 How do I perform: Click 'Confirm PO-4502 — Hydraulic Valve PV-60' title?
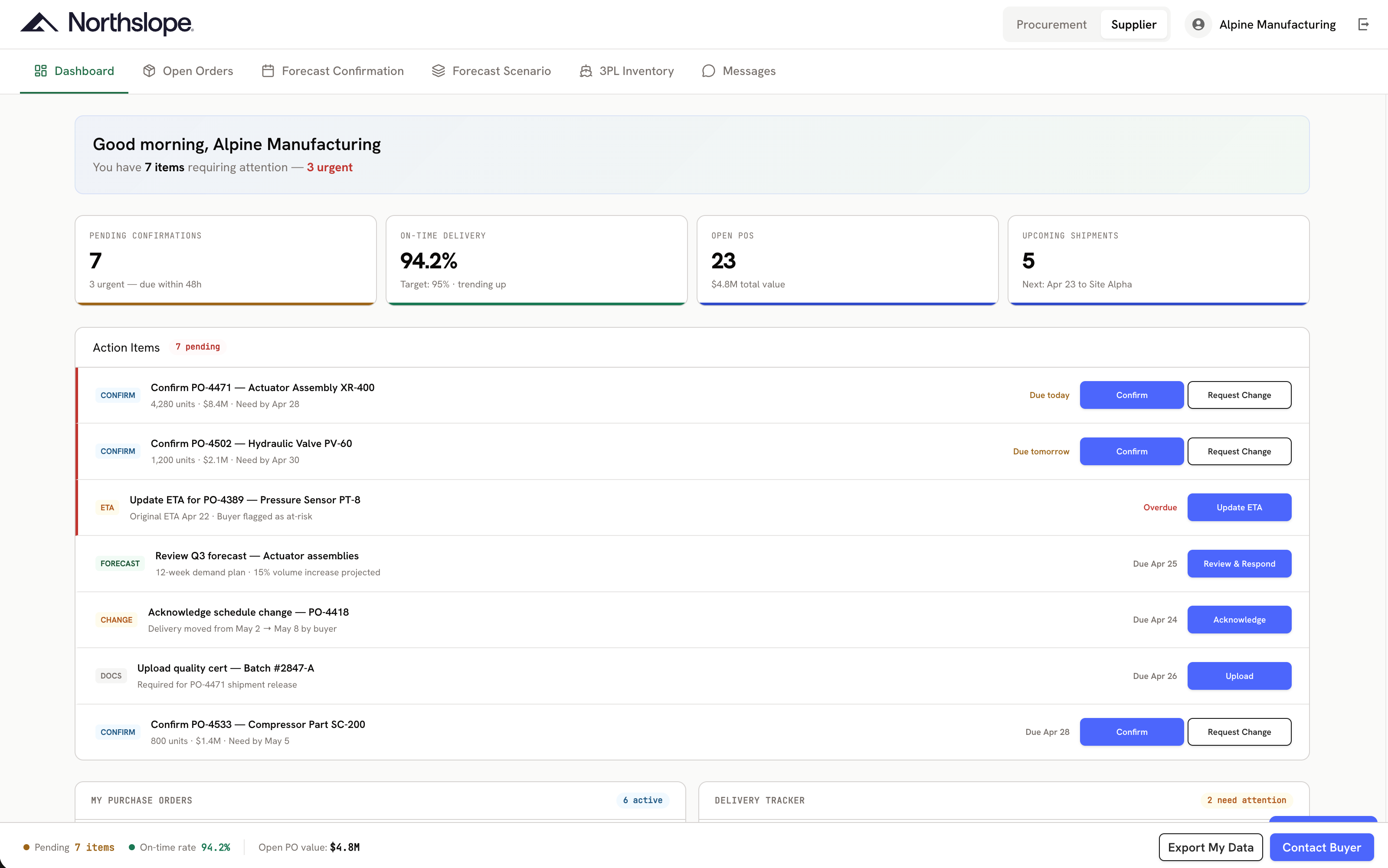[x=252, y=443]
